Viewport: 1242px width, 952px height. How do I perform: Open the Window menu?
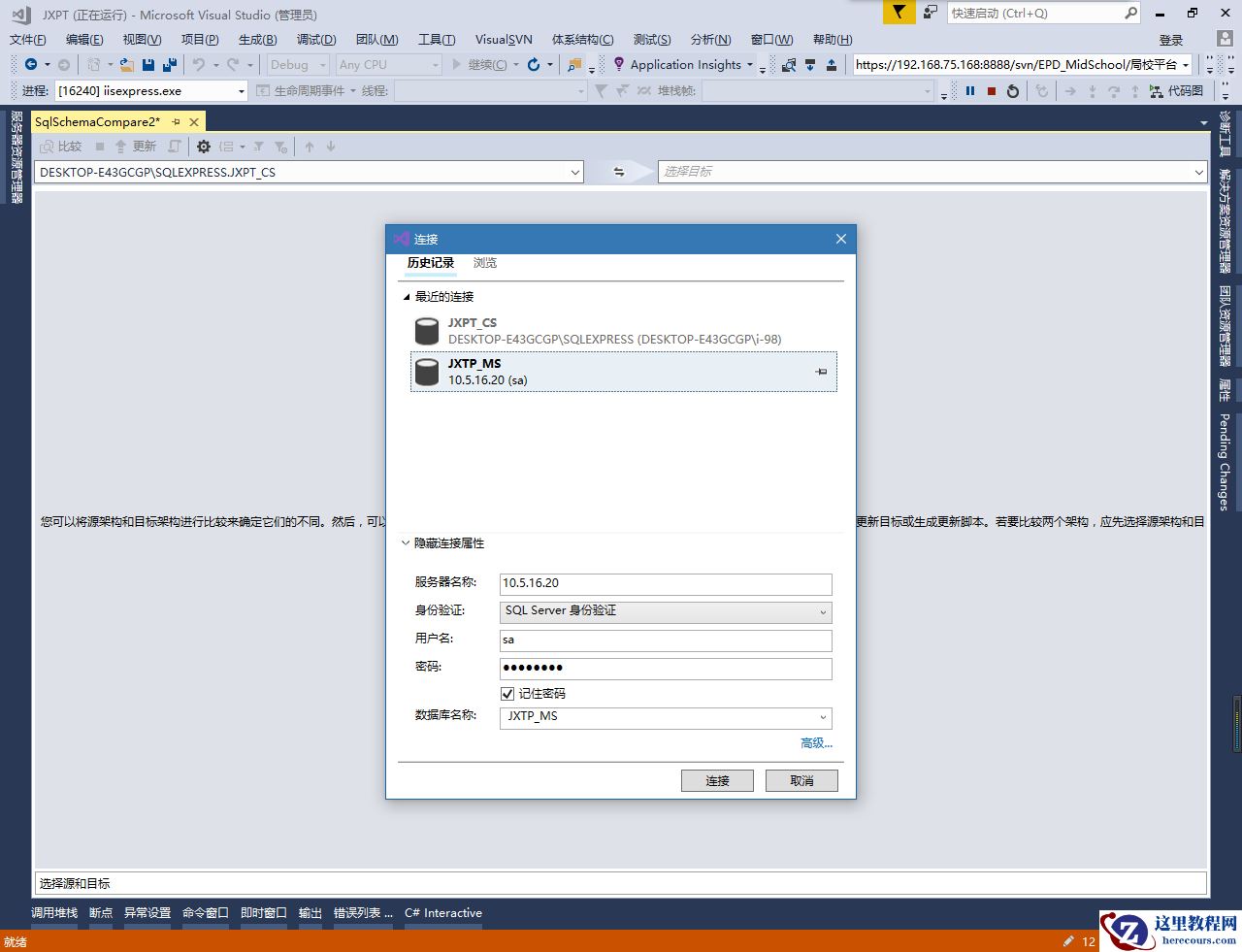pyautogui.click(x=771, y=40)
